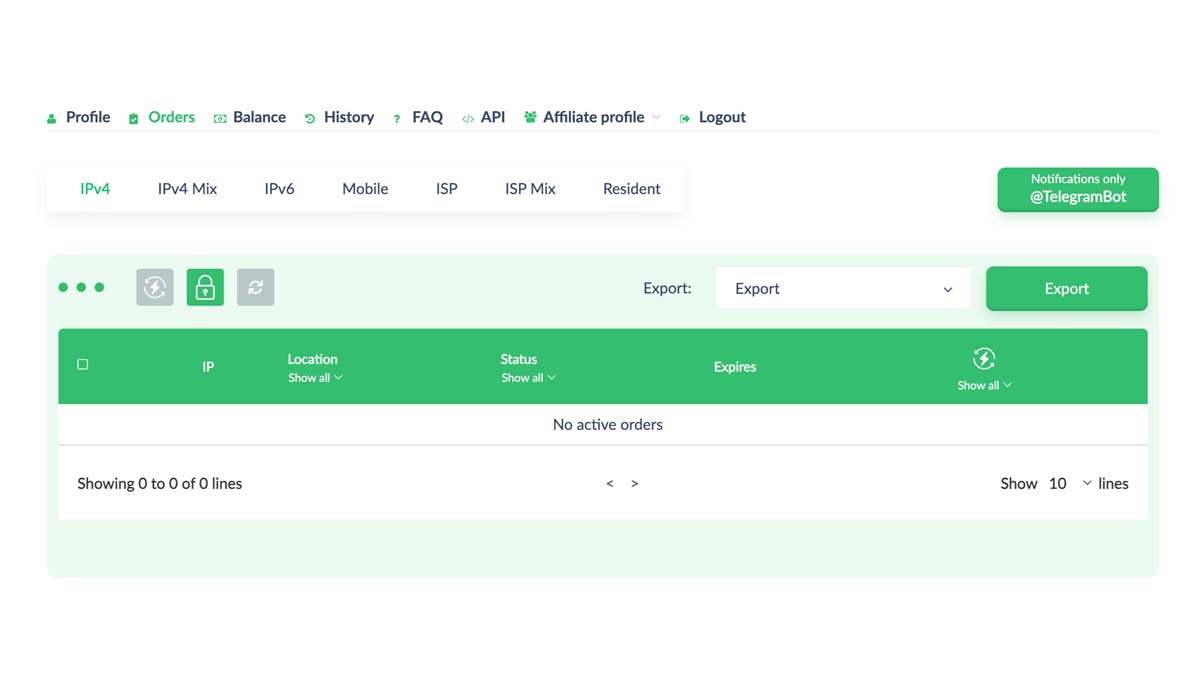
Task: Change the lines-per-page selector showing 10
Action: tap(1069, 484)
